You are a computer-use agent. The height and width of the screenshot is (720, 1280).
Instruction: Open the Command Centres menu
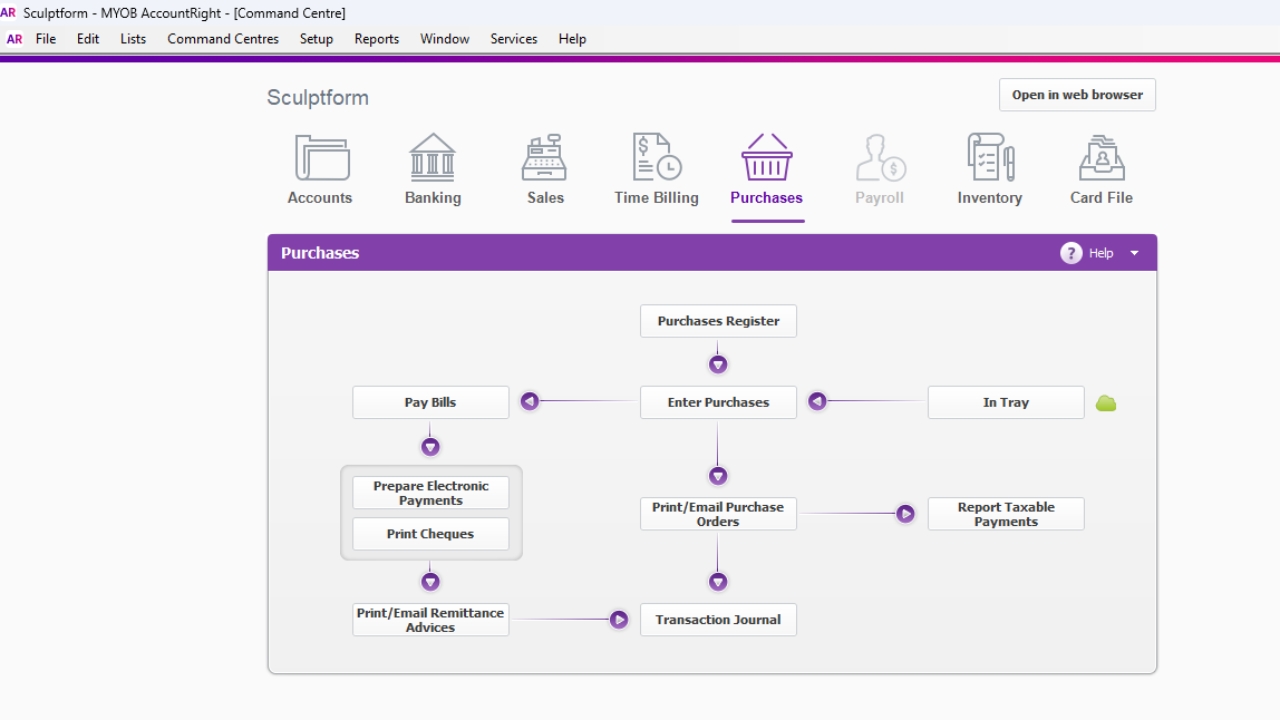pyautogui.click(x=223, y=39)
